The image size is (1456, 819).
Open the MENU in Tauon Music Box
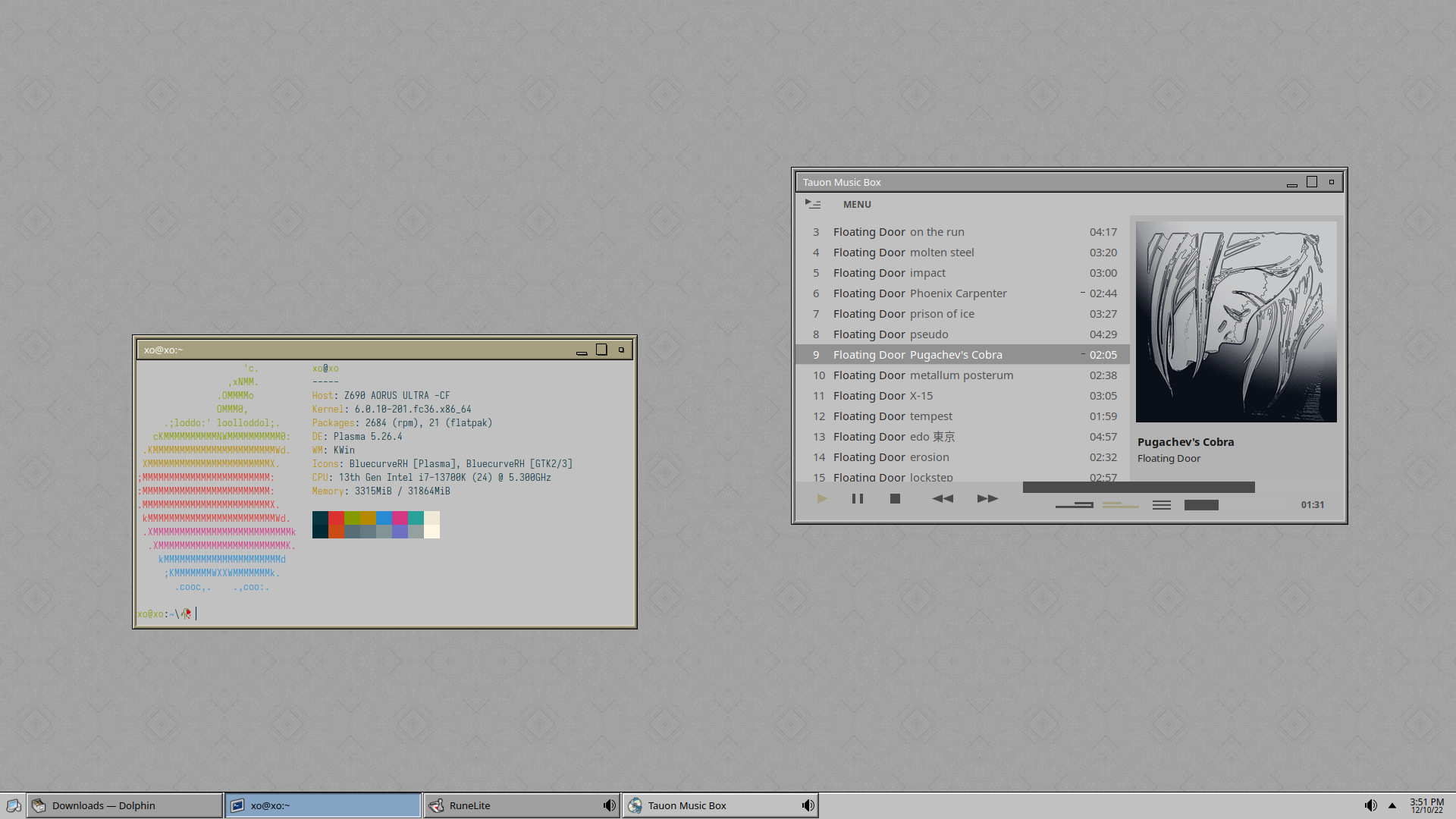[x=857, y=204]
